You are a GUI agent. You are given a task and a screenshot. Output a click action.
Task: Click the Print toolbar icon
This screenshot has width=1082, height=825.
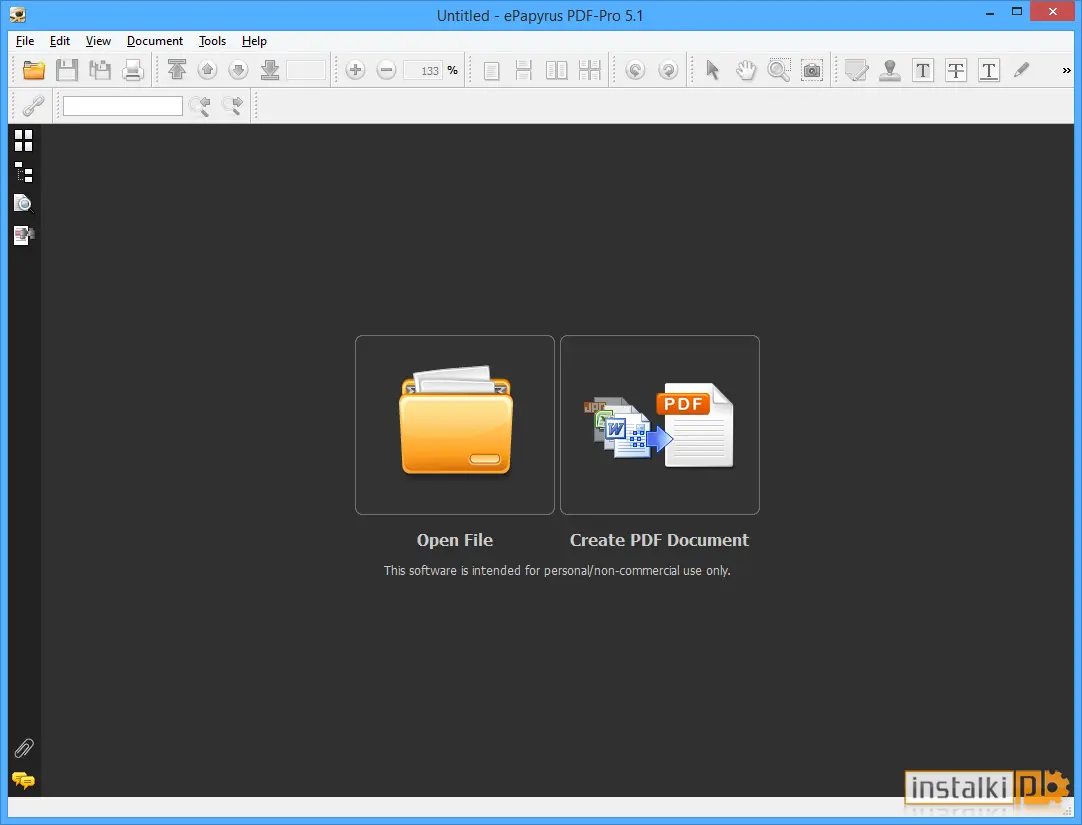click(x=133, y=70)
